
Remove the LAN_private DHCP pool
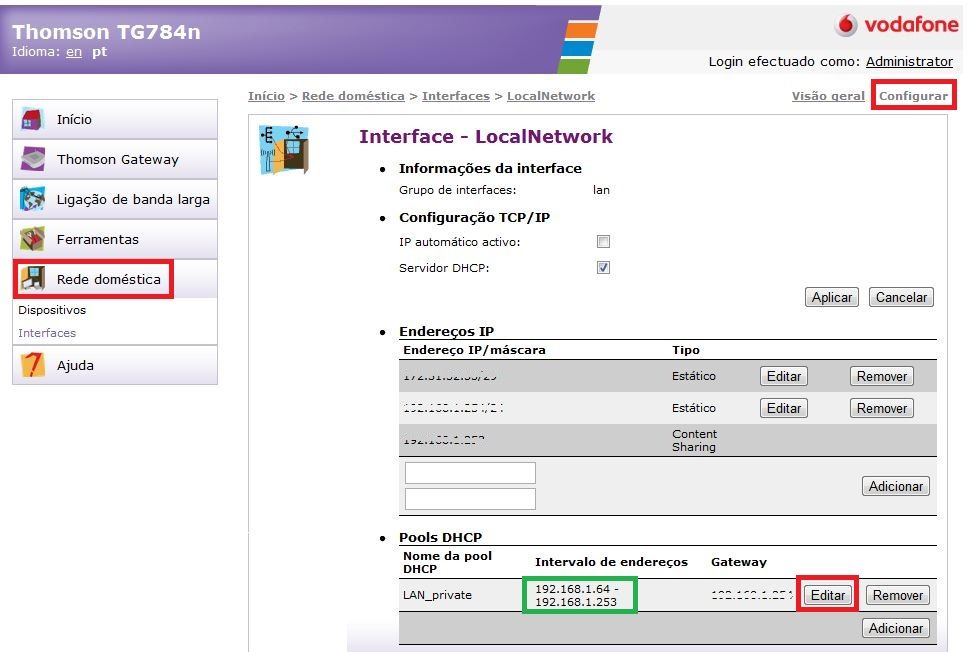[x=897, y=595]
